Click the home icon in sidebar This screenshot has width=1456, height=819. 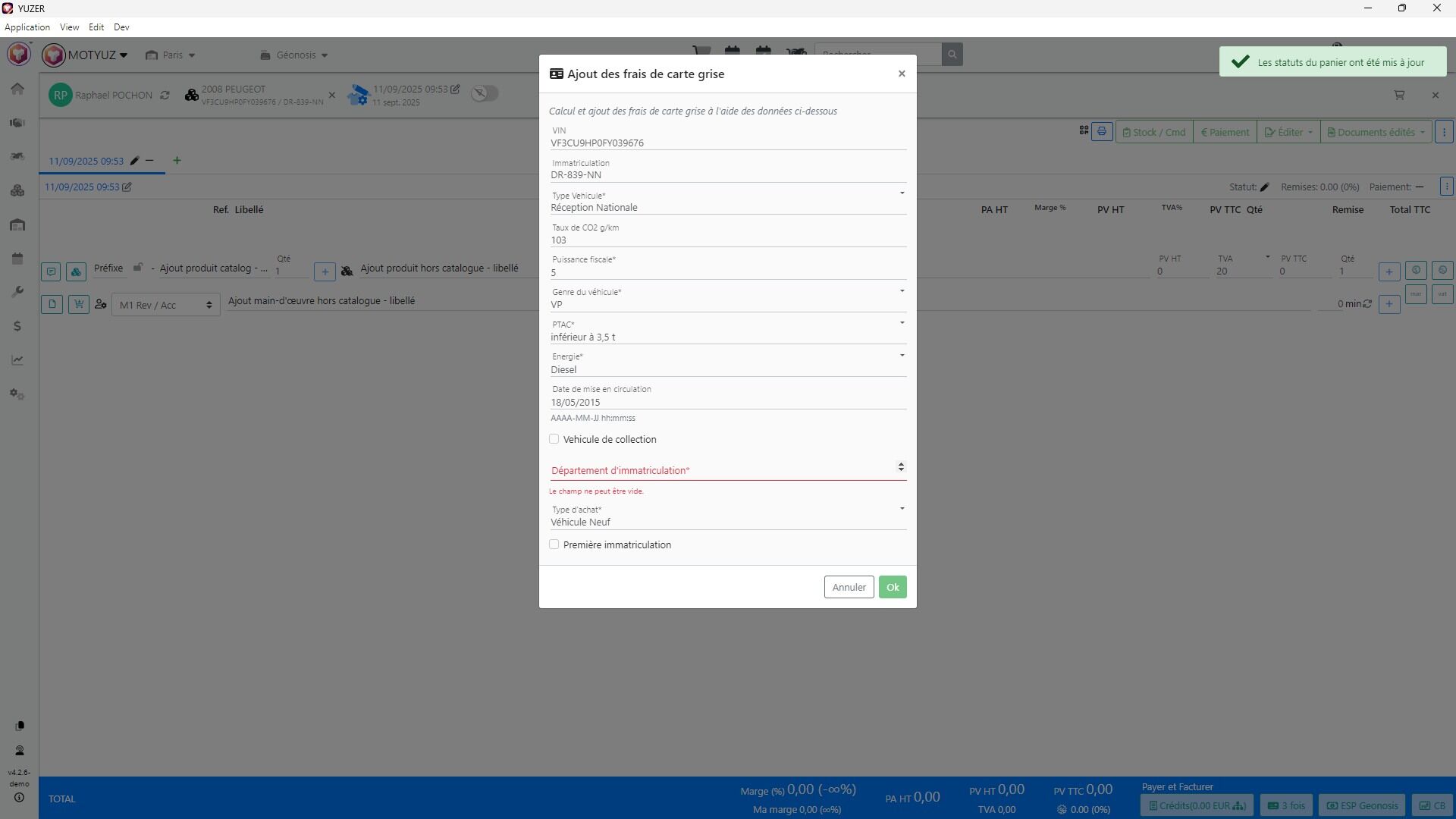pos(17,89)
